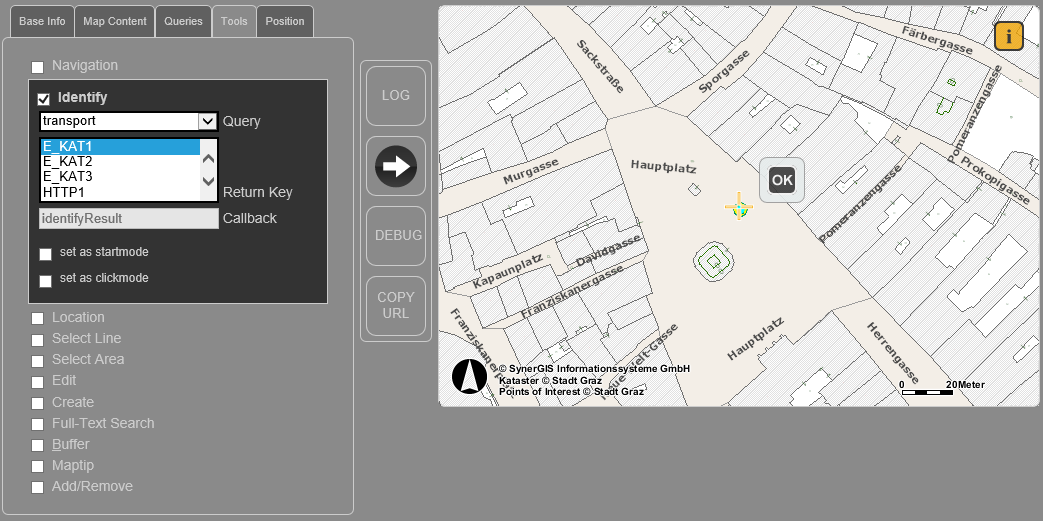Open the Map Content tab
This screenshot has width=1043, height=521.
click(x=114, y=21)
